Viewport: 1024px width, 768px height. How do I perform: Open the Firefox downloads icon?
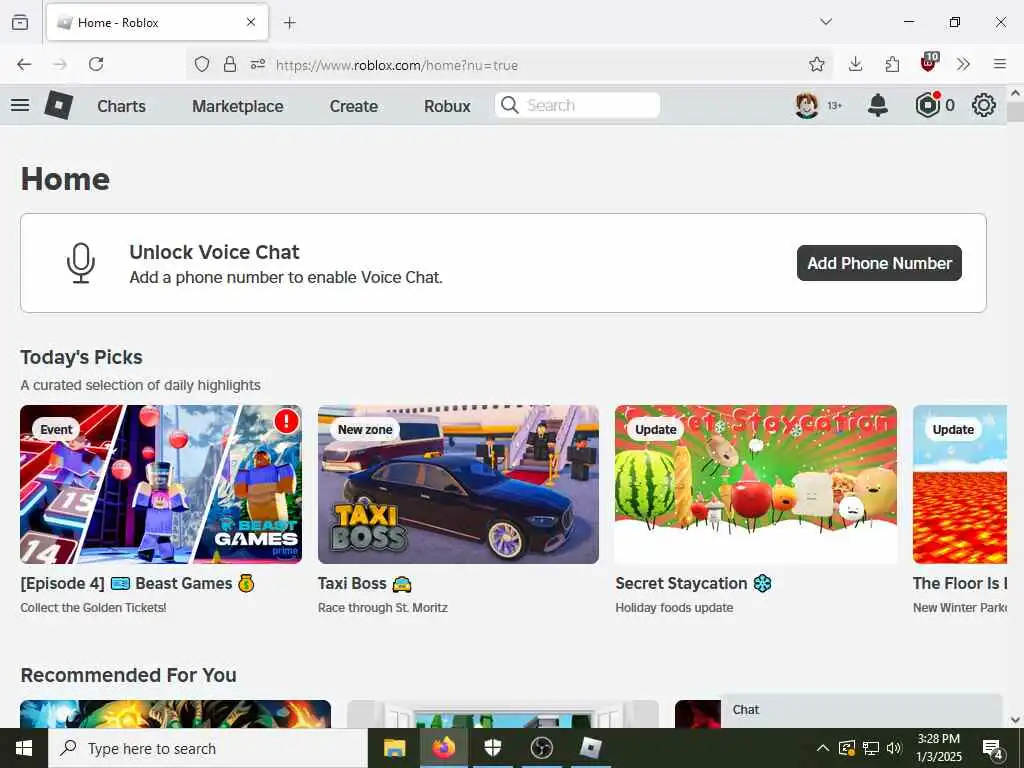point(856,64)
